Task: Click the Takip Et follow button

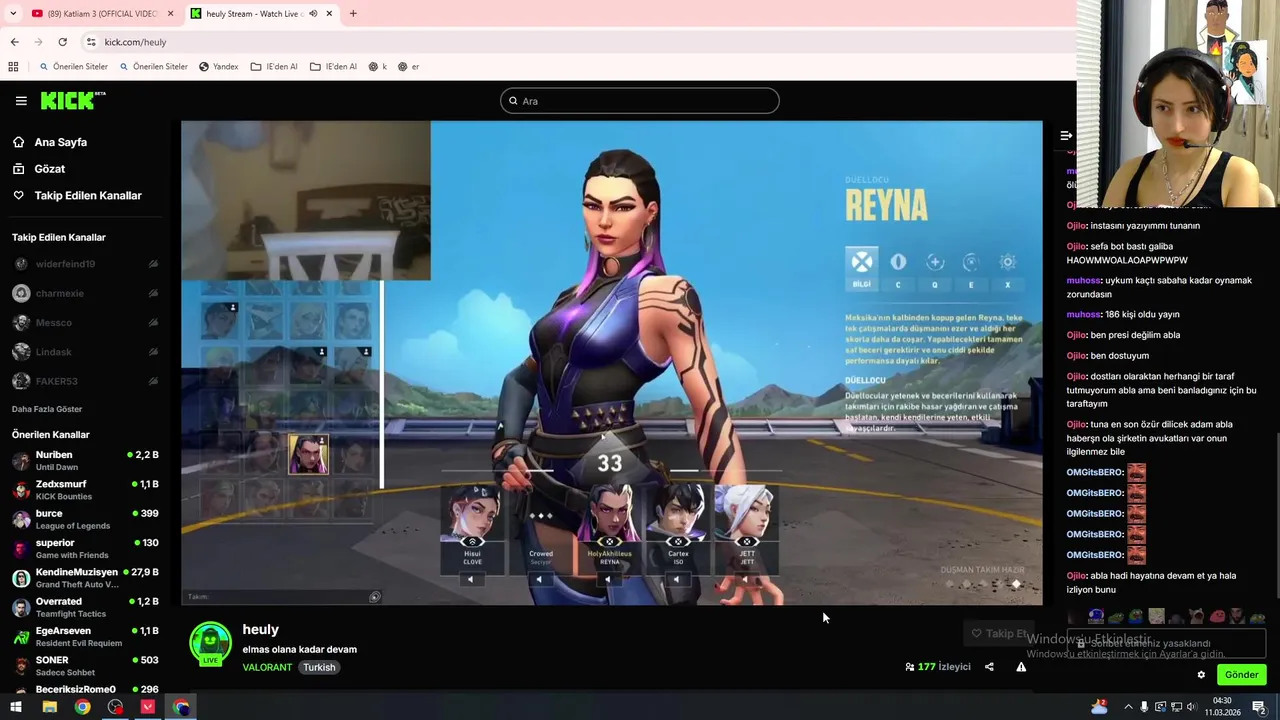Action: [x=999, y=633]
